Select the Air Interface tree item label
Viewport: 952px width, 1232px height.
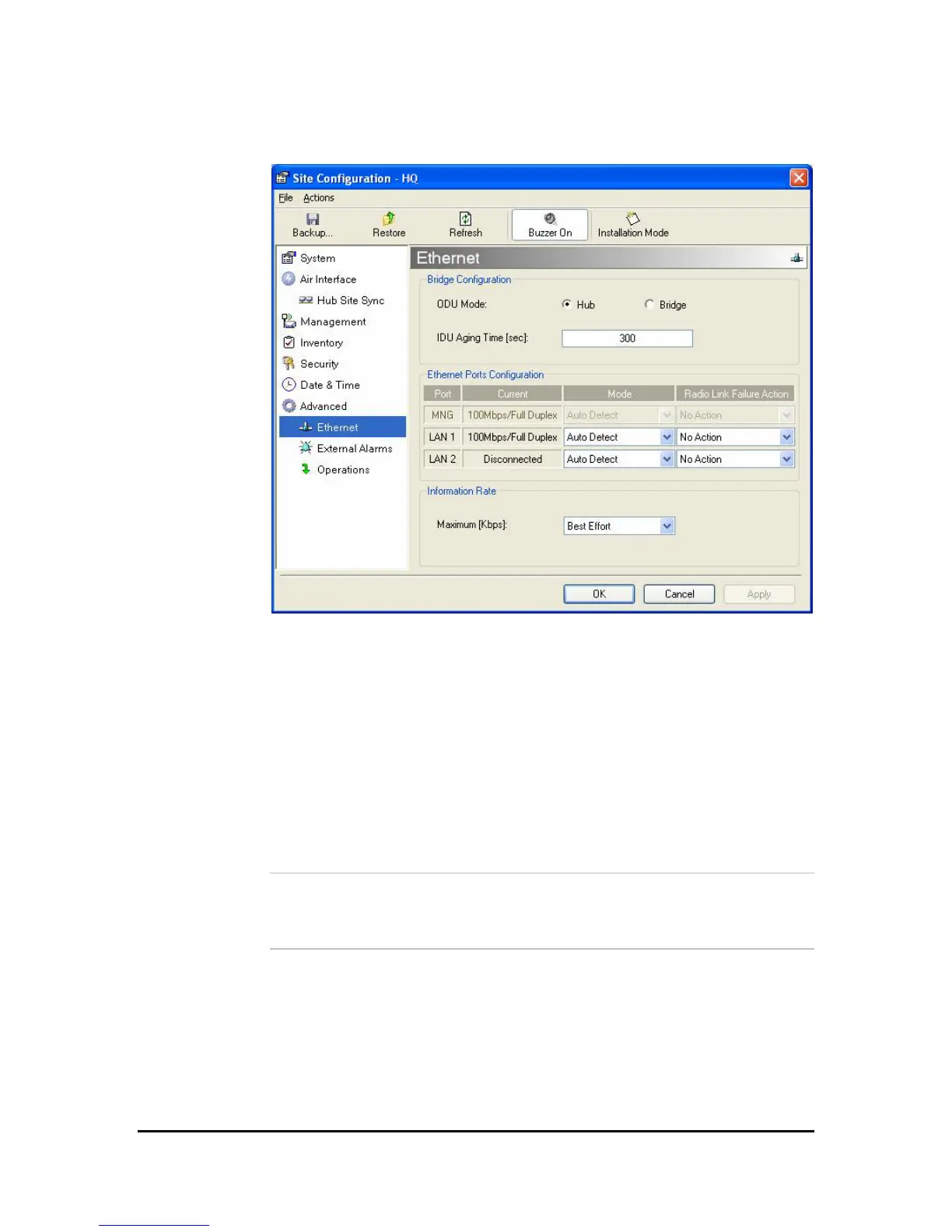[327, 279]
